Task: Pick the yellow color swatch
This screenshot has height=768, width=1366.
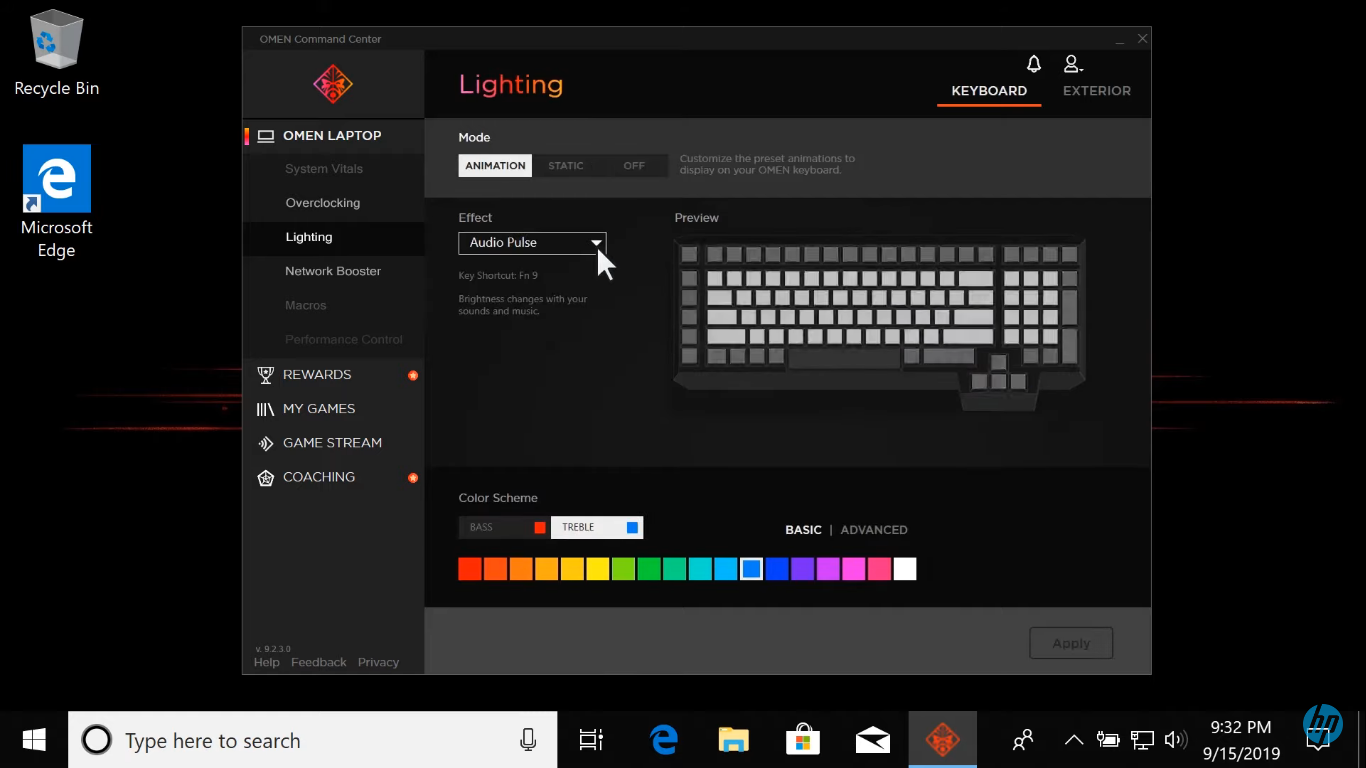Action: tap(598, 569)
